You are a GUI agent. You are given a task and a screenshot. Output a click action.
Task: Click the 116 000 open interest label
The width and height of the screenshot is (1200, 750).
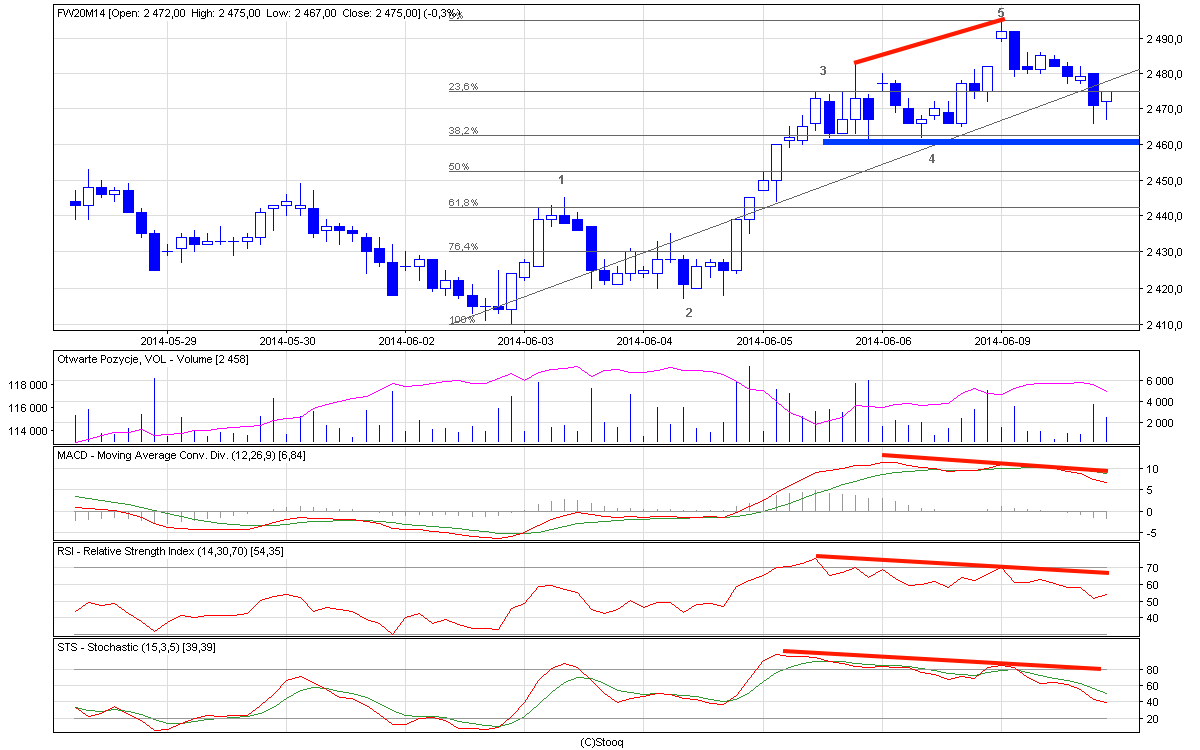tap(30, 408)
